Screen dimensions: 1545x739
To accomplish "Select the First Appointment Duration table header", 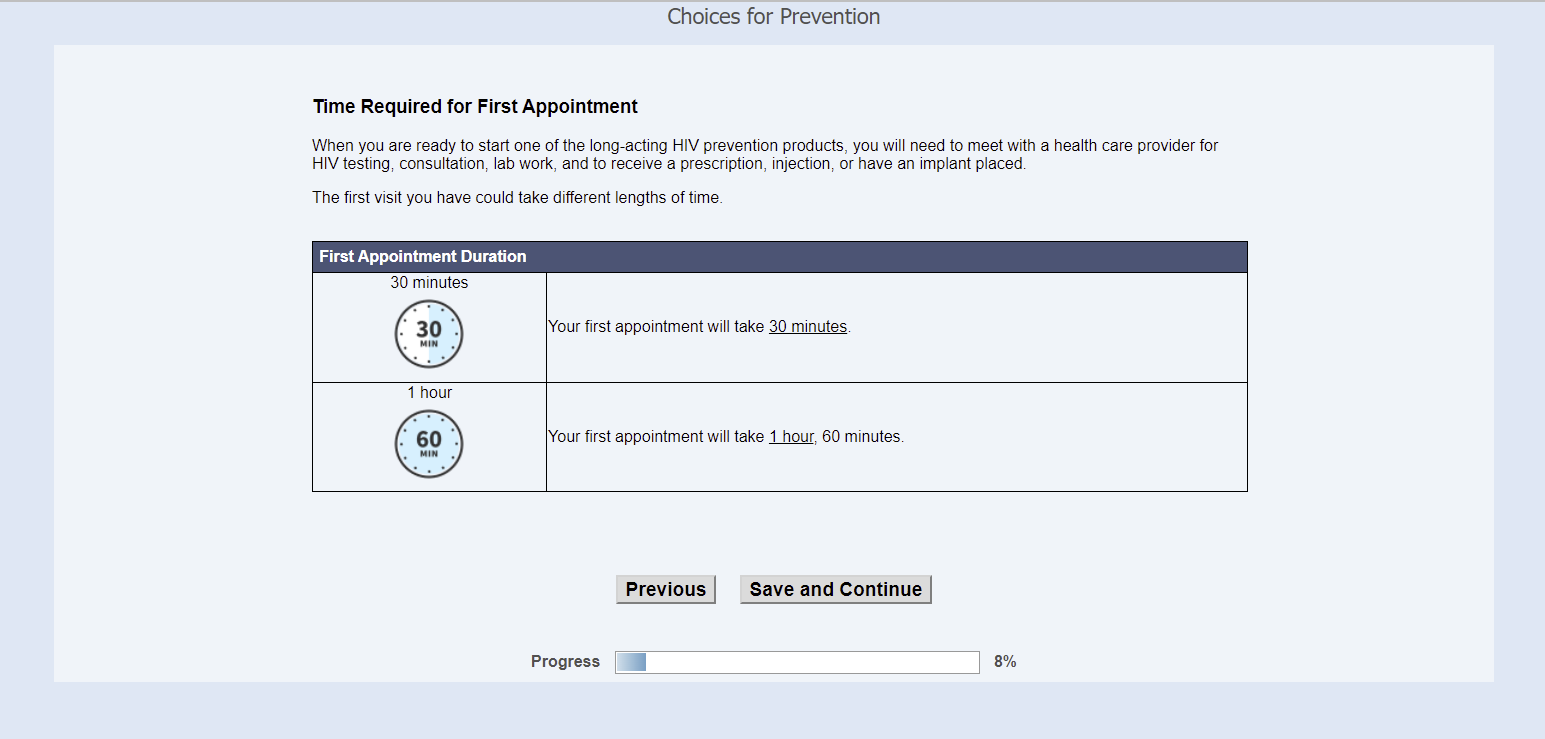I will pos(422,257).
